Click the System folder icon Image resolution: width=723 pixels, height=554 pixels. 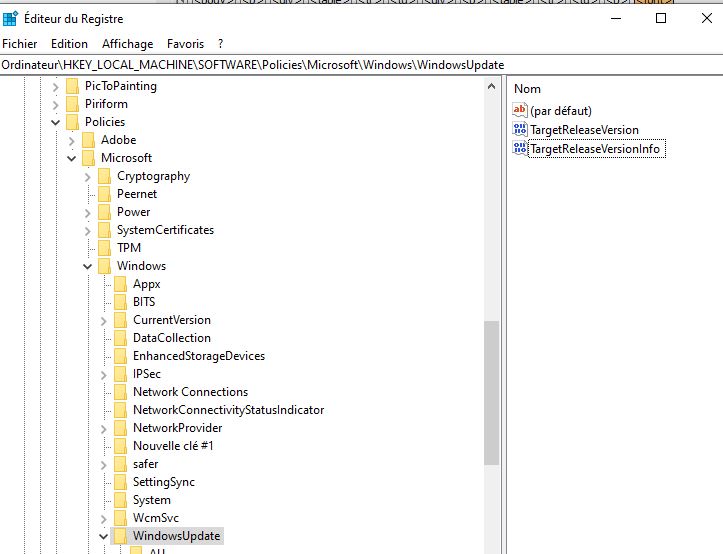pos(121,500)
